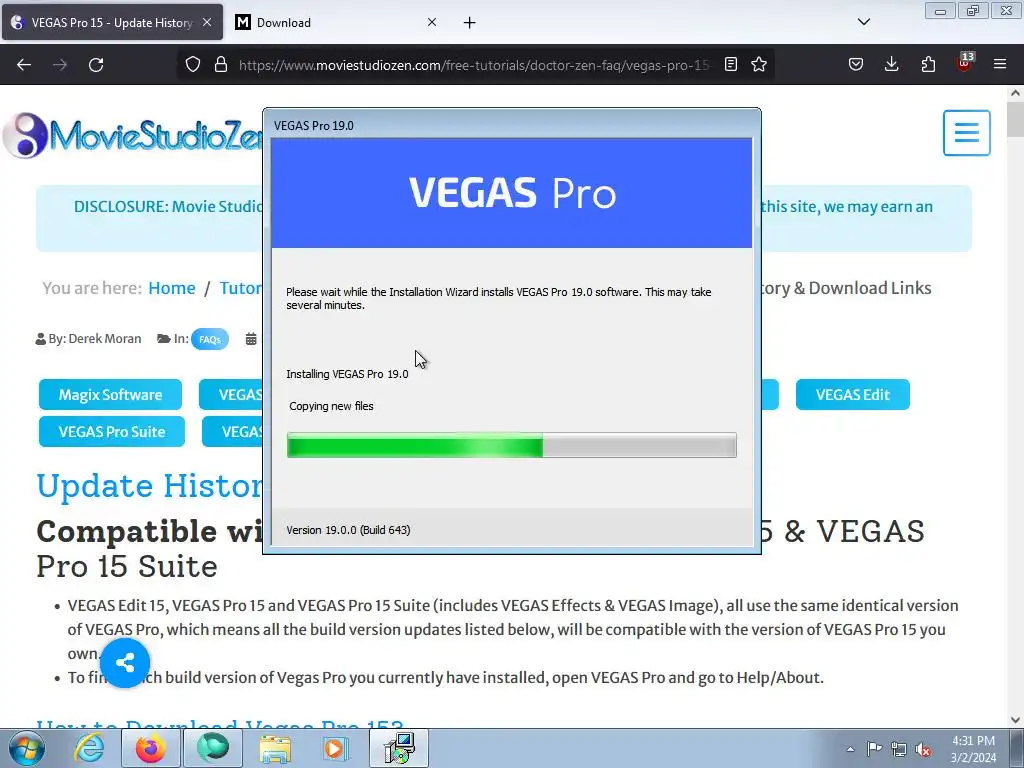This screenshot has height=768, width=1024.
Task: Go back to the previous page in Firefox
Action: click(x=24, y=65)
